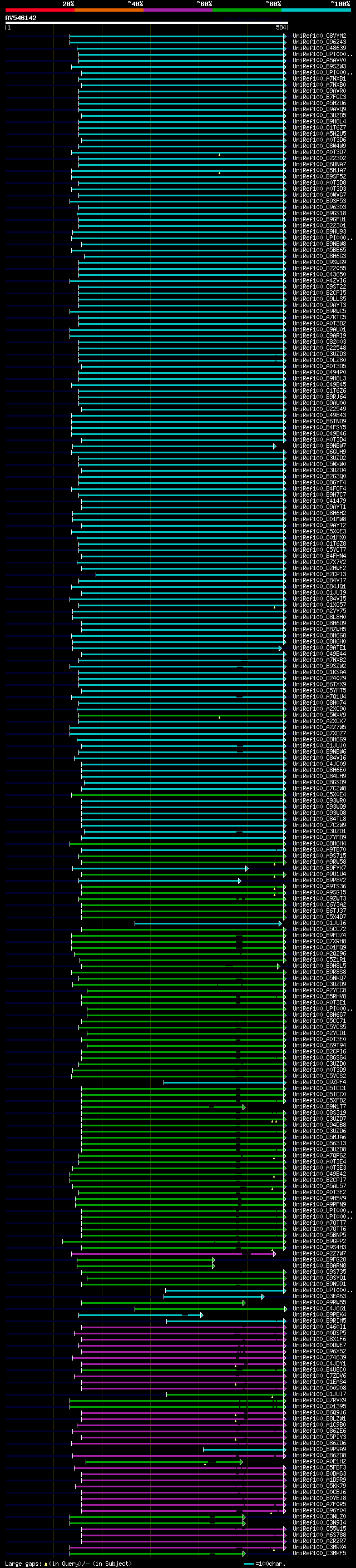This screenshot has height=1568, width=356.
Task: Open hit UniRef100_B9SZW3
Action: [x=319, y=66]
